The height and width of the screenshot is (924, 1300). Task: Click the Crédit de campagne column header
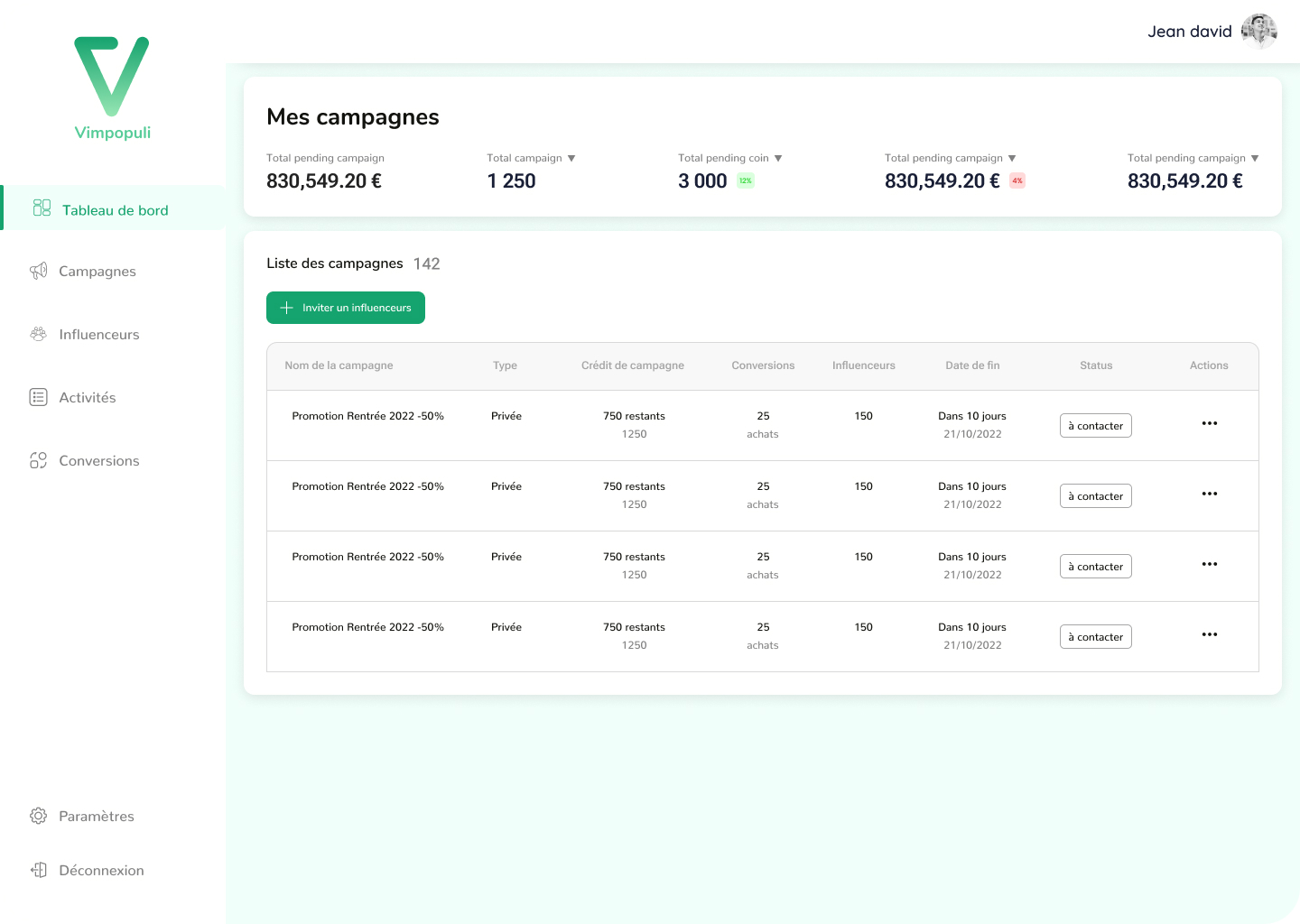633,365
